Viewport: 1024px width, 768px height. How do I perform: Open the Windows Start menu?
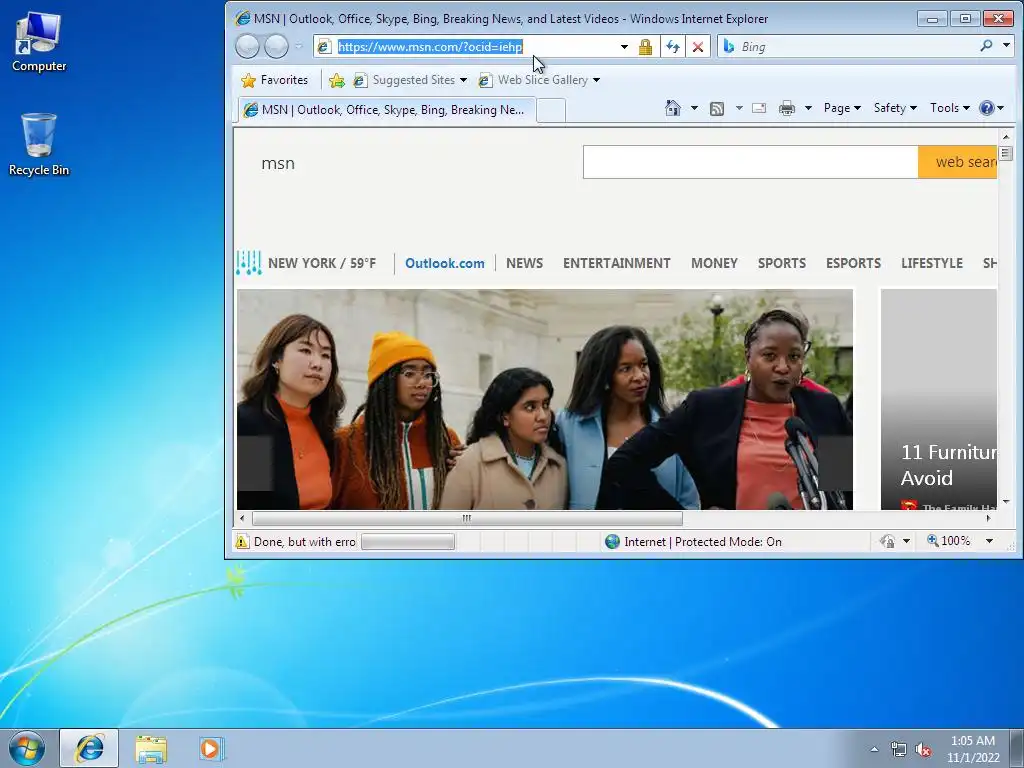(x=27, y=748)
